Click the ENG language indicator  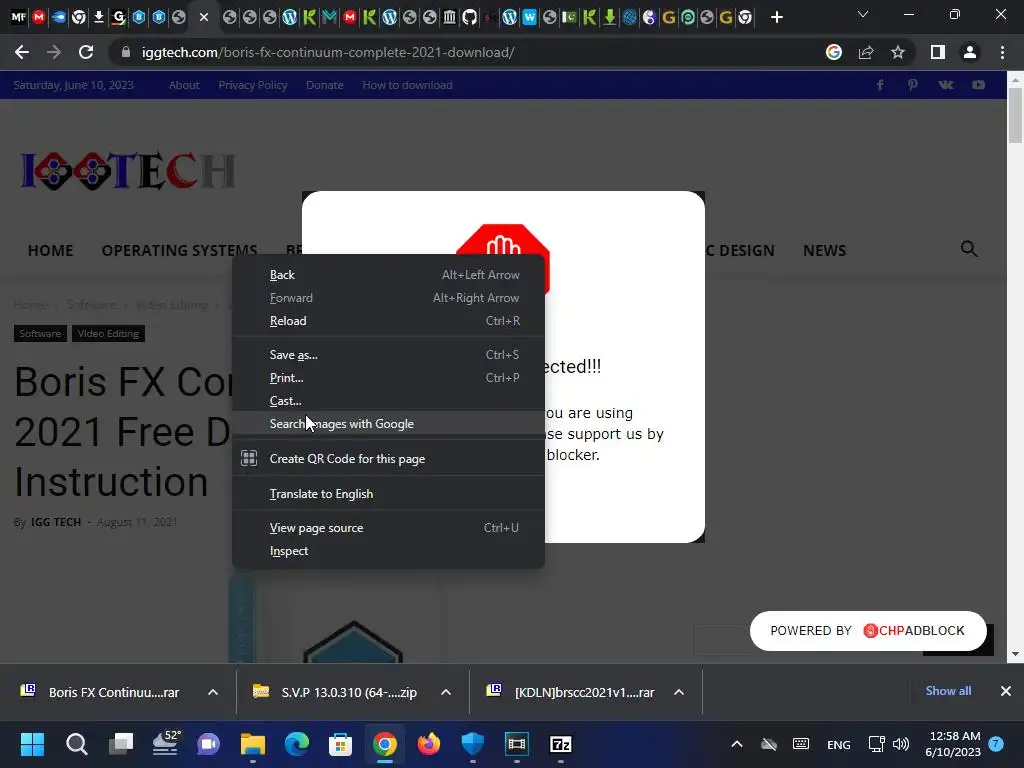[x=839, y=744]
